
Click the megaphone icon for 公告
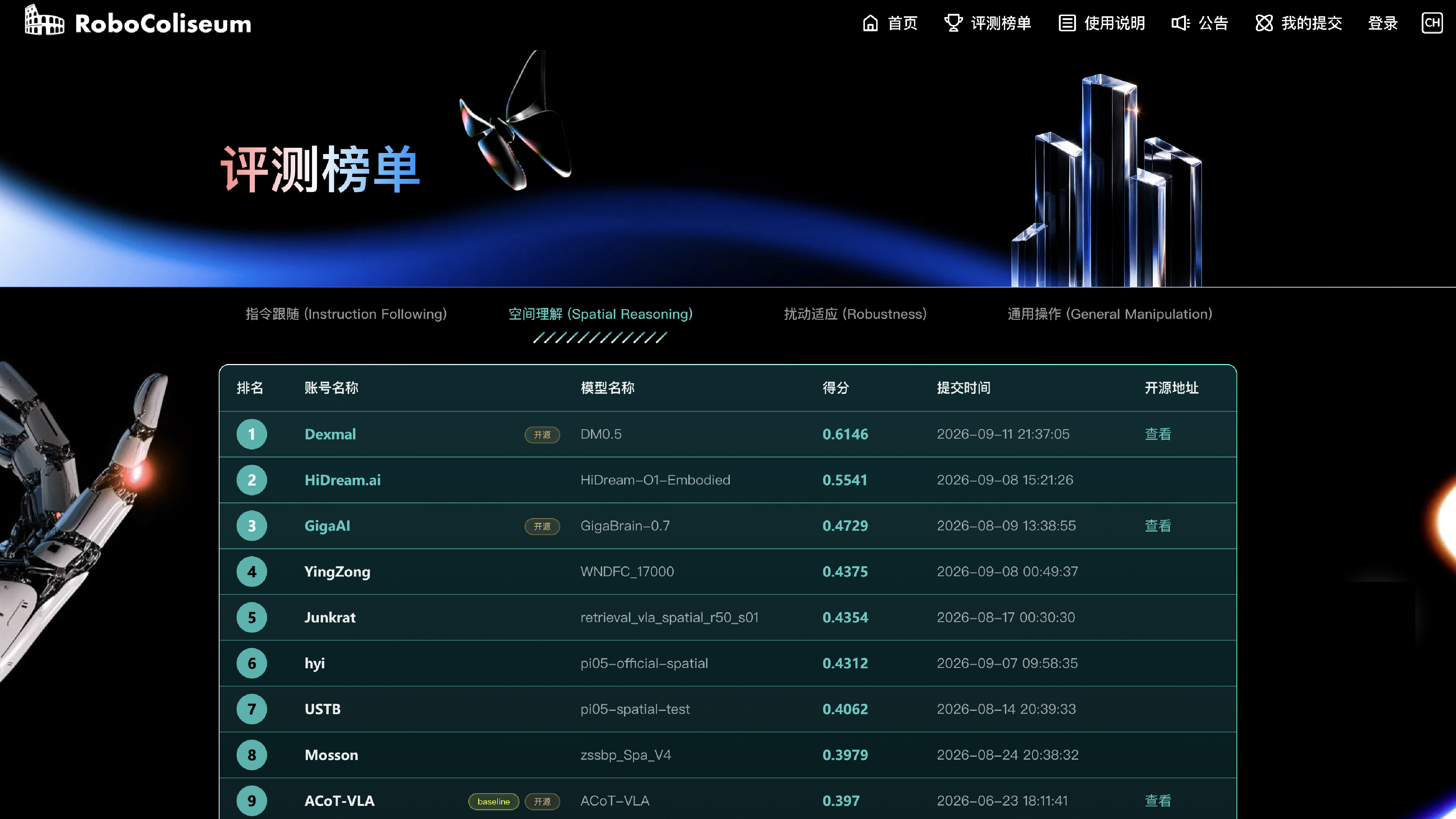(x=1181, y=23)
